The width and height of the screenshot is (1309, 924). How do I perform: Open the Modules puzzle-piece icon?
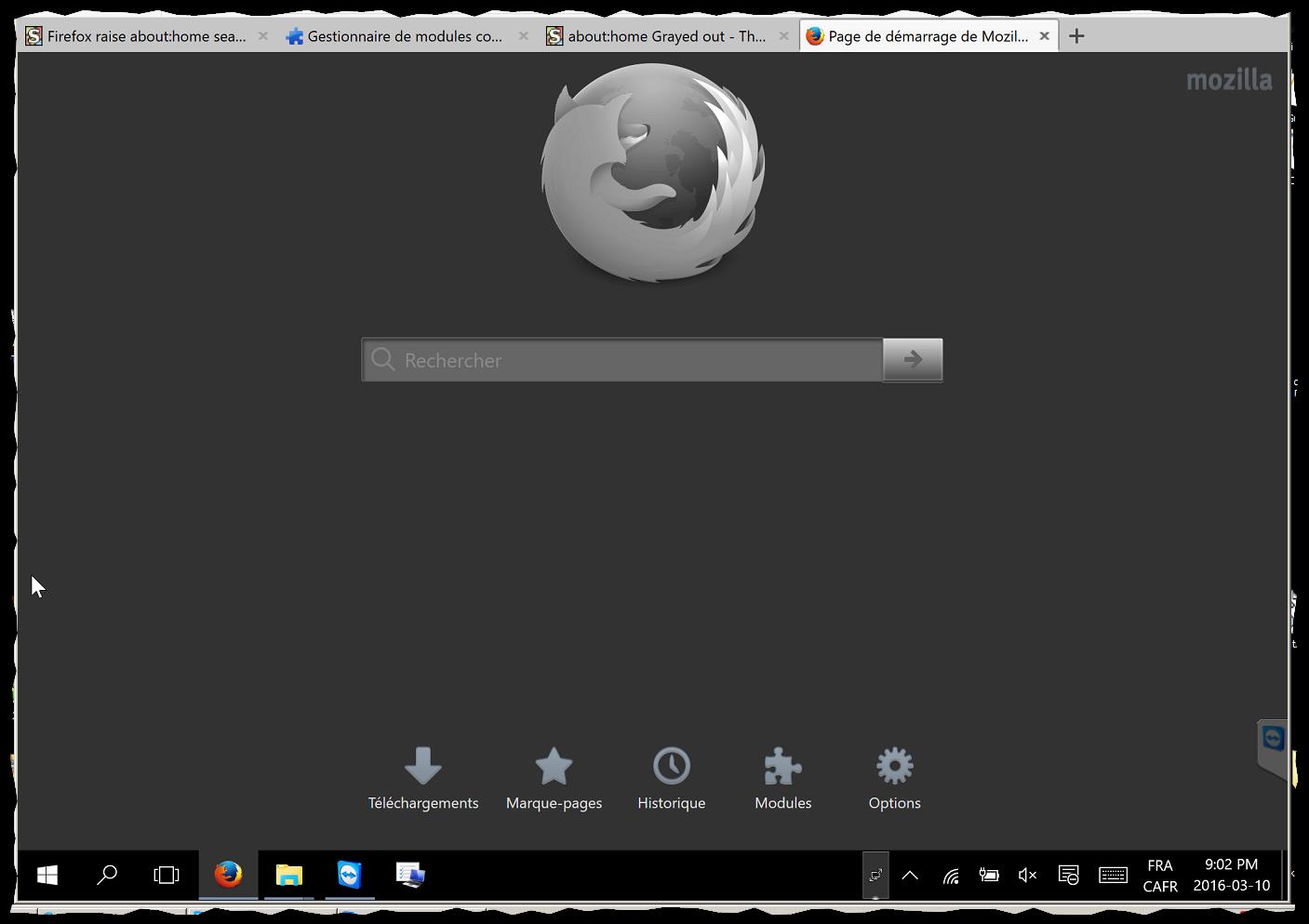(x=782, y=766)
